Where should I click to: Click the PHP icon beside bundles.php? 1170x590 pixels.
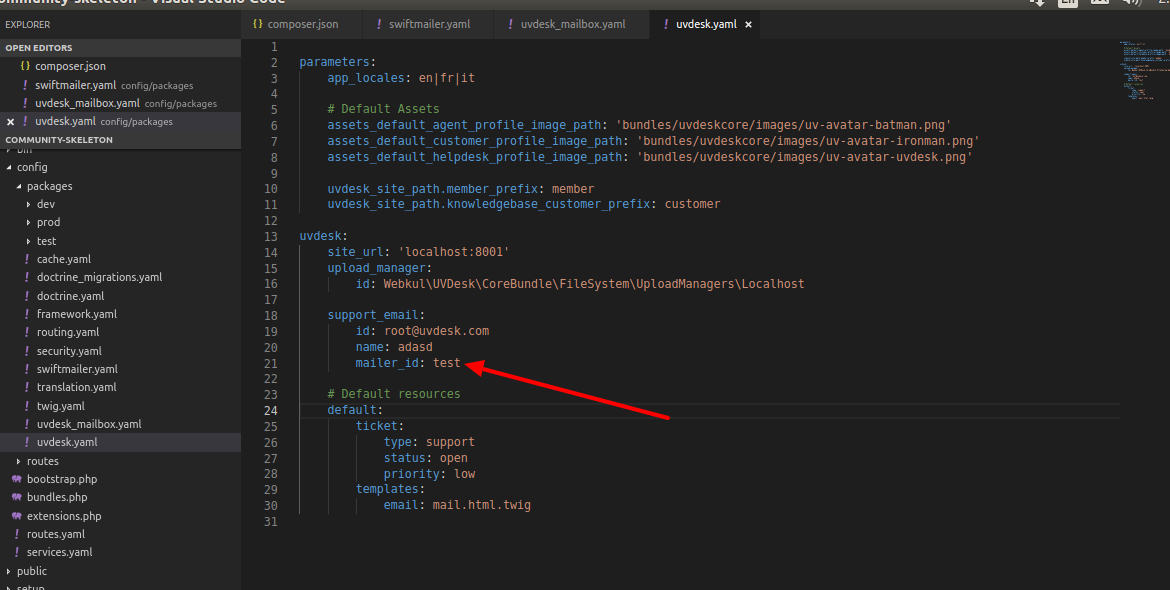[17, 497]
